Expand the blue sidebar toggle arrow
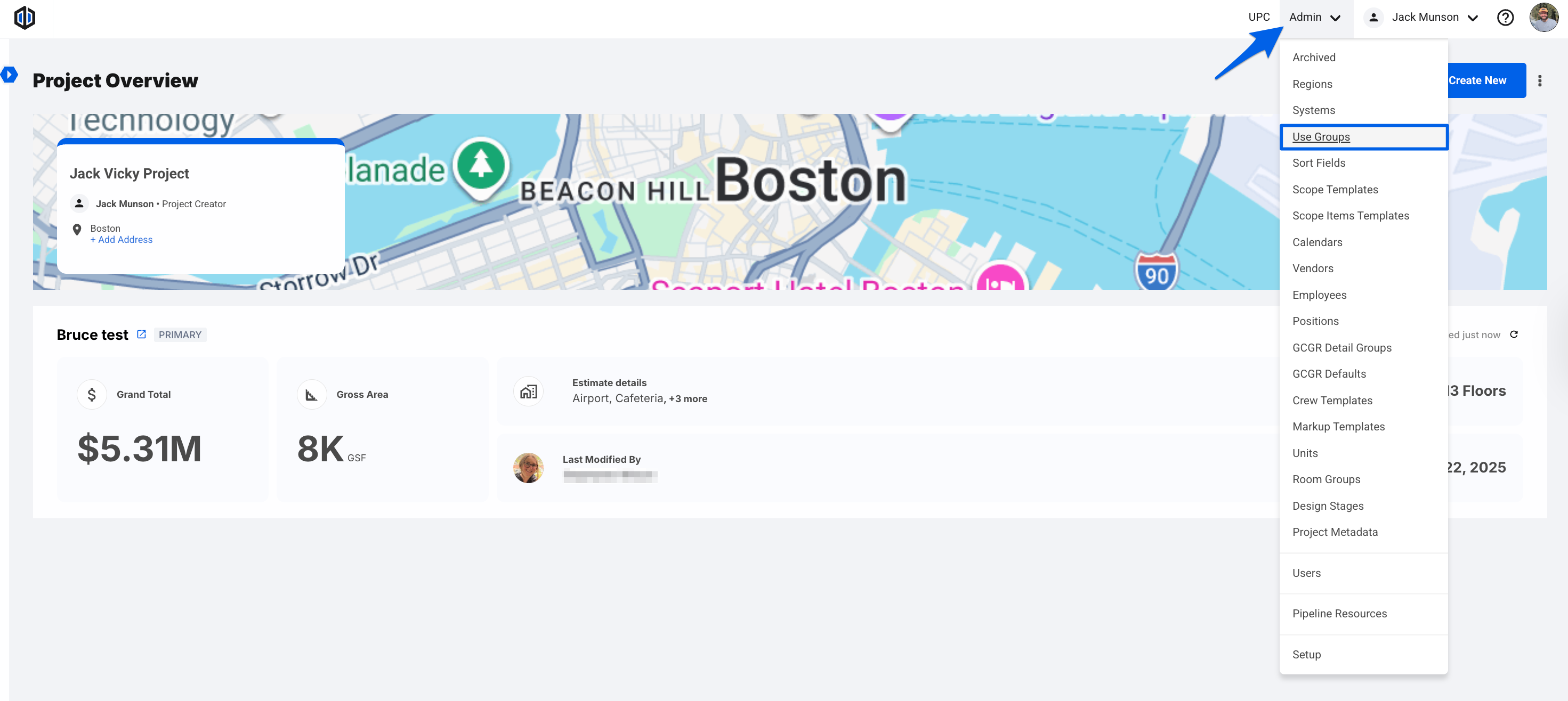1568x701 pixels. coord(9,75)
